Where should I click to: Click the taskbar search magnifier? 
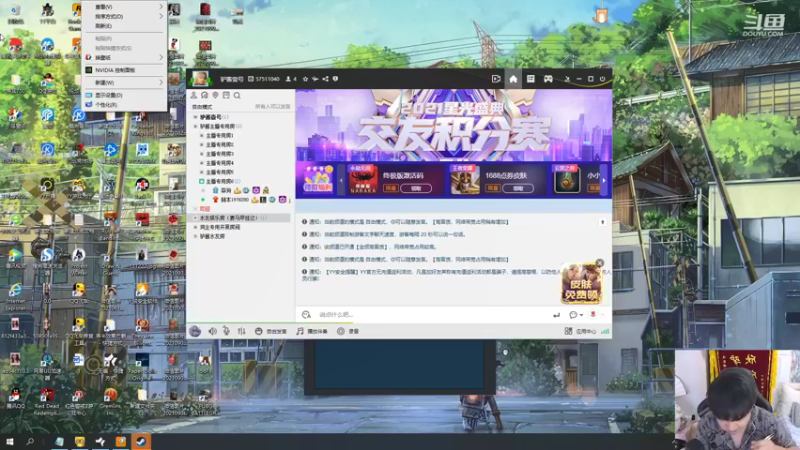pos(30,441)
